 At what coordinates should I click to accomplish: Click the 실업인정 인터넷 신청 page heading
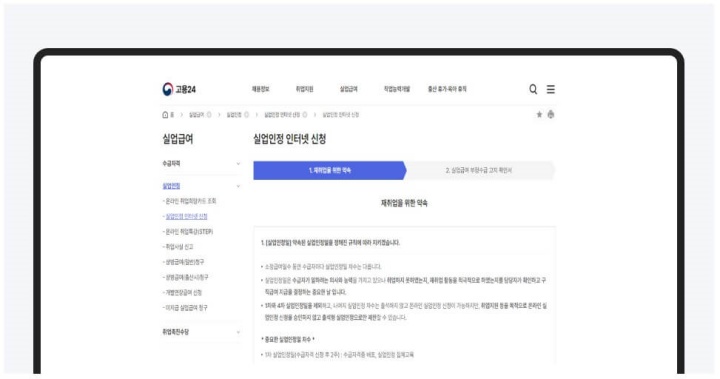click(x=290, y=139)
